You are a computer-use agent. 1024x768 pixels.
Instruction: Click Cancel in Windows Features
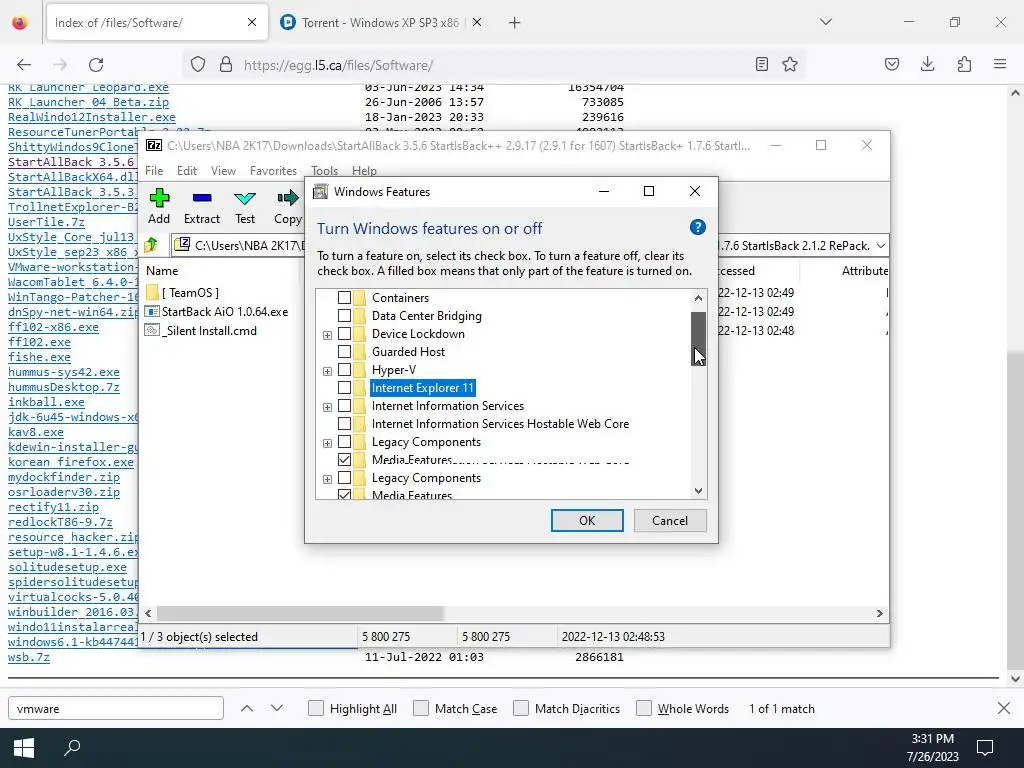pyautogui.click(x=670, y=520)
